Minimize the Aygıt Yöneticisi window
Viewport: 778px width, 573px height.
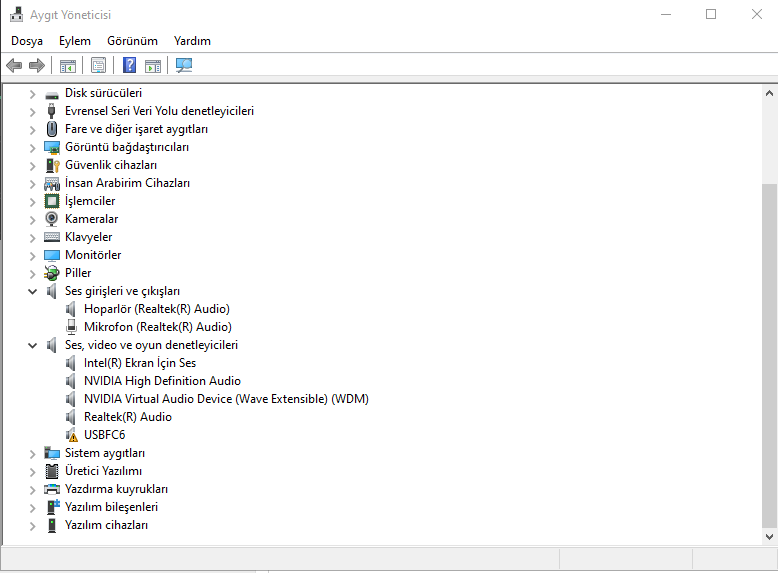click(x=666, y=14)
